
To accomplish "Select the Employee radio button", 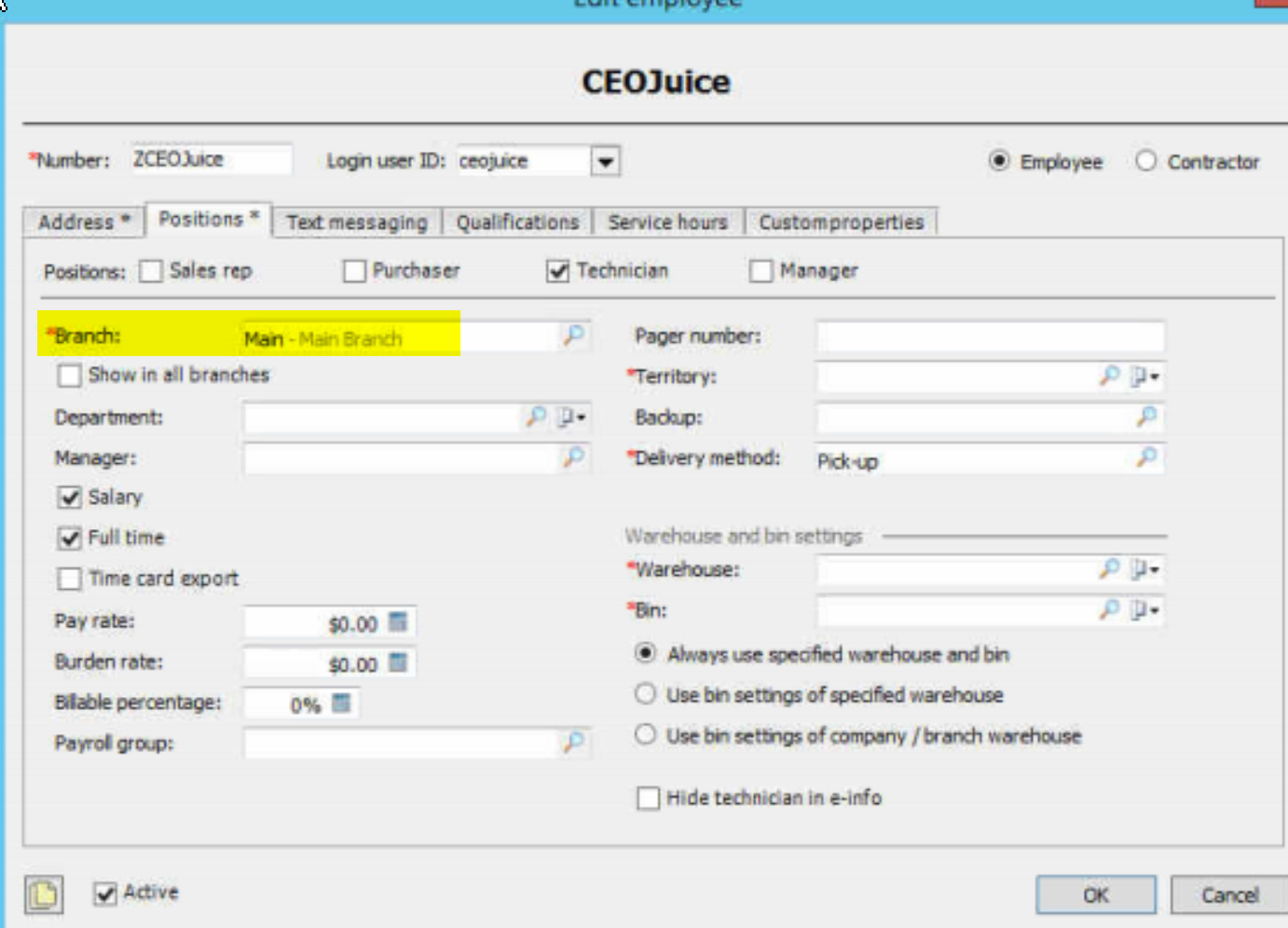I will tap(999, 161).
